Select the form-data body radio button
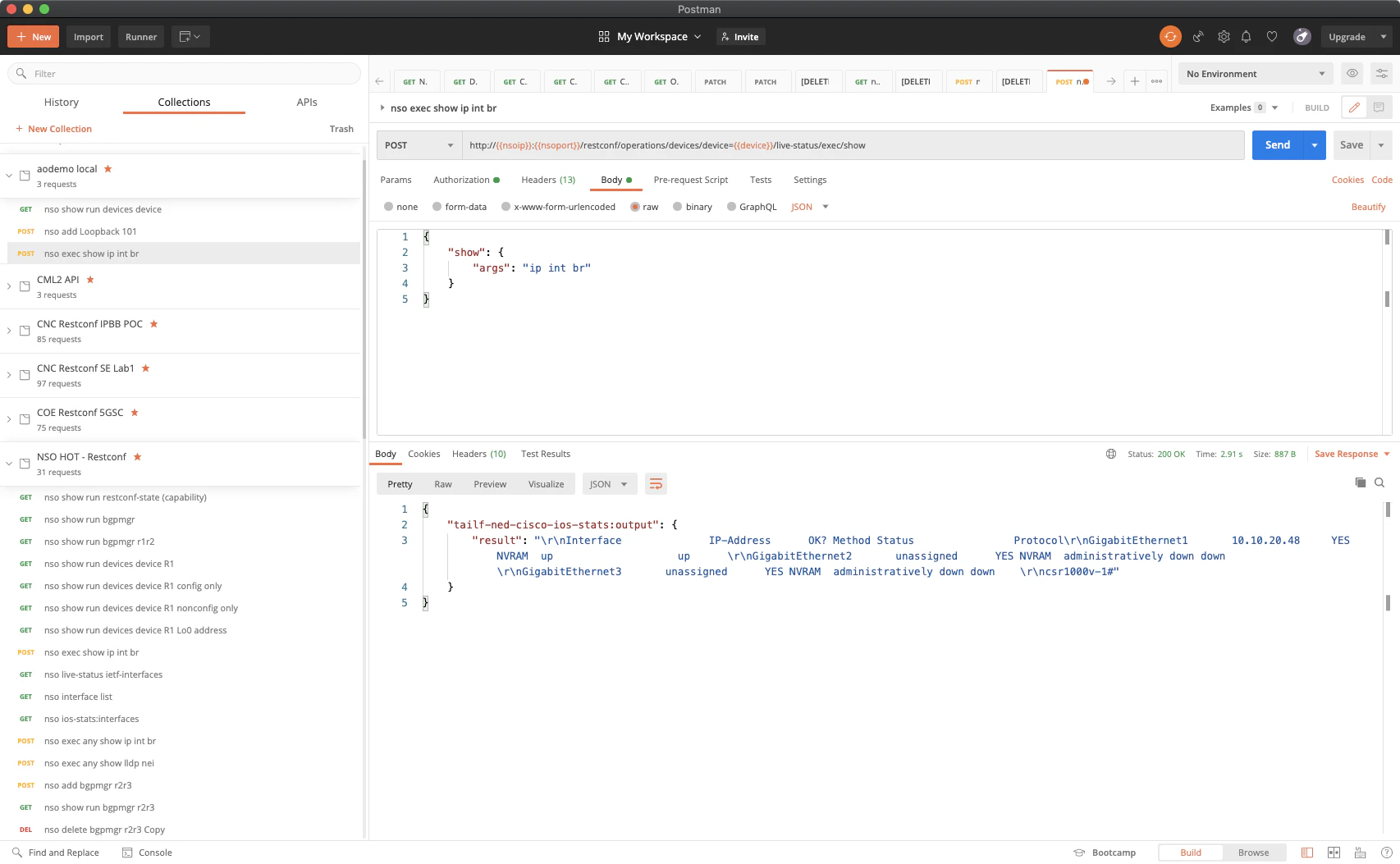1400x864 pixels. (x=437, y=207)
